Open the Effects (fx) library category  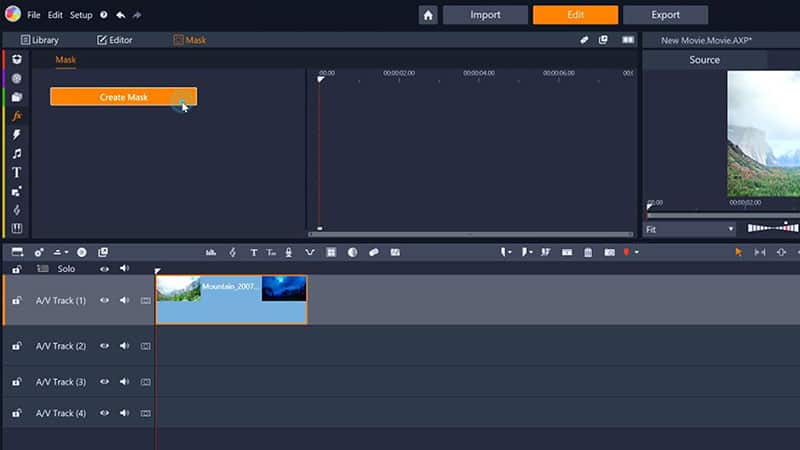tap(17, 116)
